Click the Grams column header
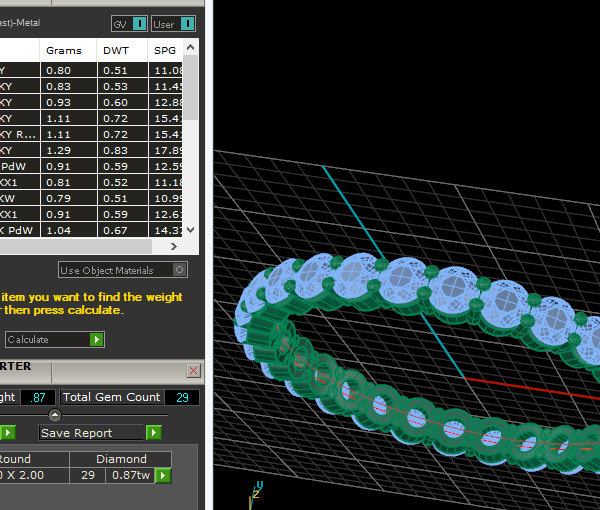Image resolution: width=600 pixels, height=510 pixels. pos(66,51)
